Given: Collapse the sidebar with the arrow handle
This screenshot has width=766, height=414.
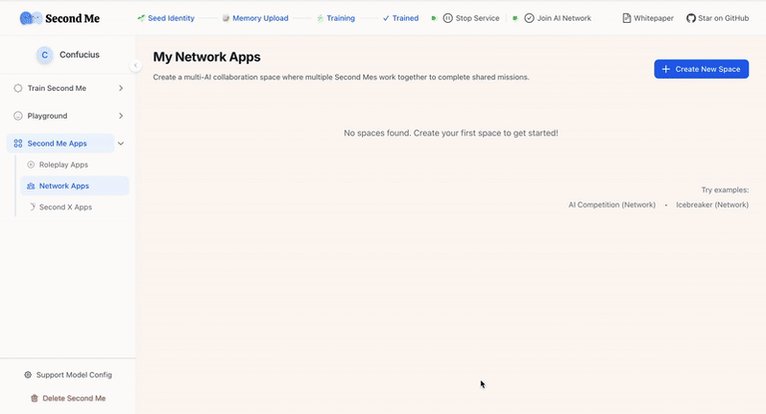Looking at the screenshot, I should [135, 65].
